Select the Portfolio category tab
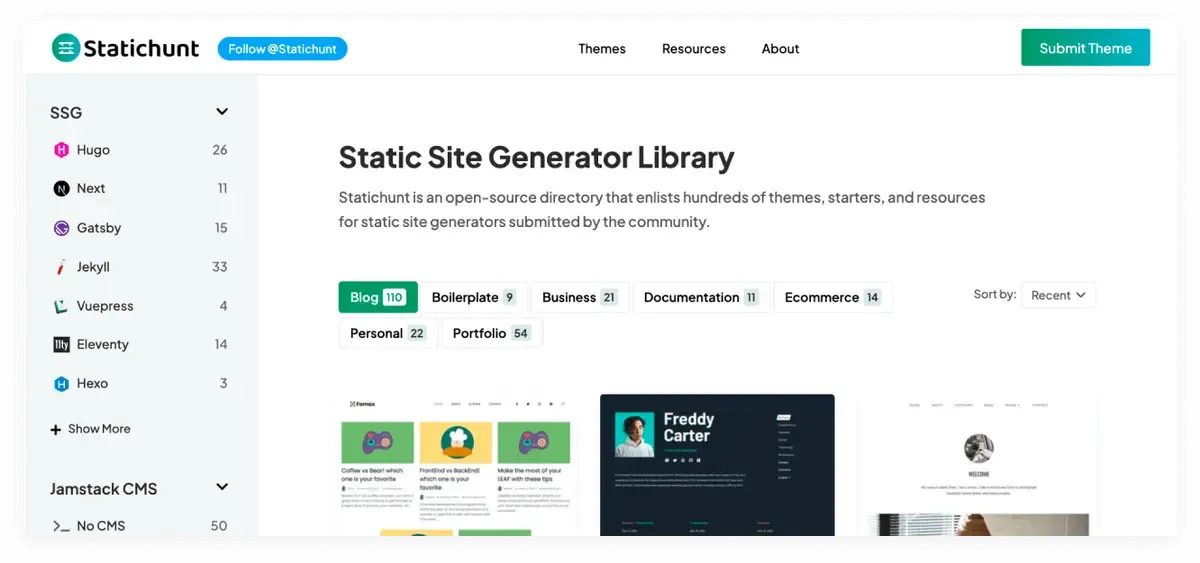1200x563 pixels. click(491, 333)
